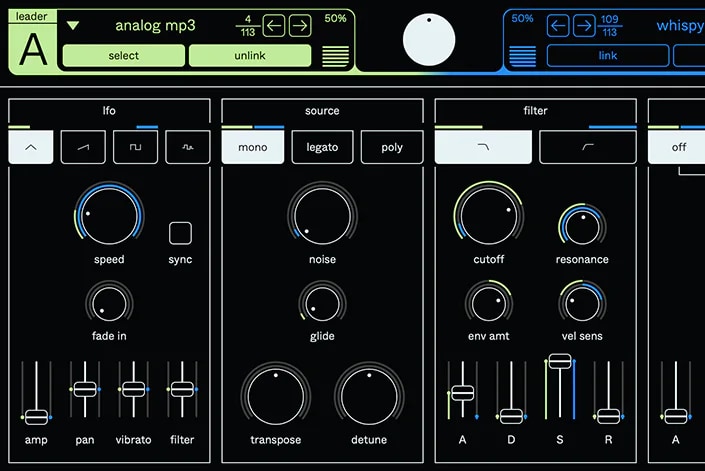Choose the high-pass filter shape icon
Screen dimensions: 705x471
[587, 147]
